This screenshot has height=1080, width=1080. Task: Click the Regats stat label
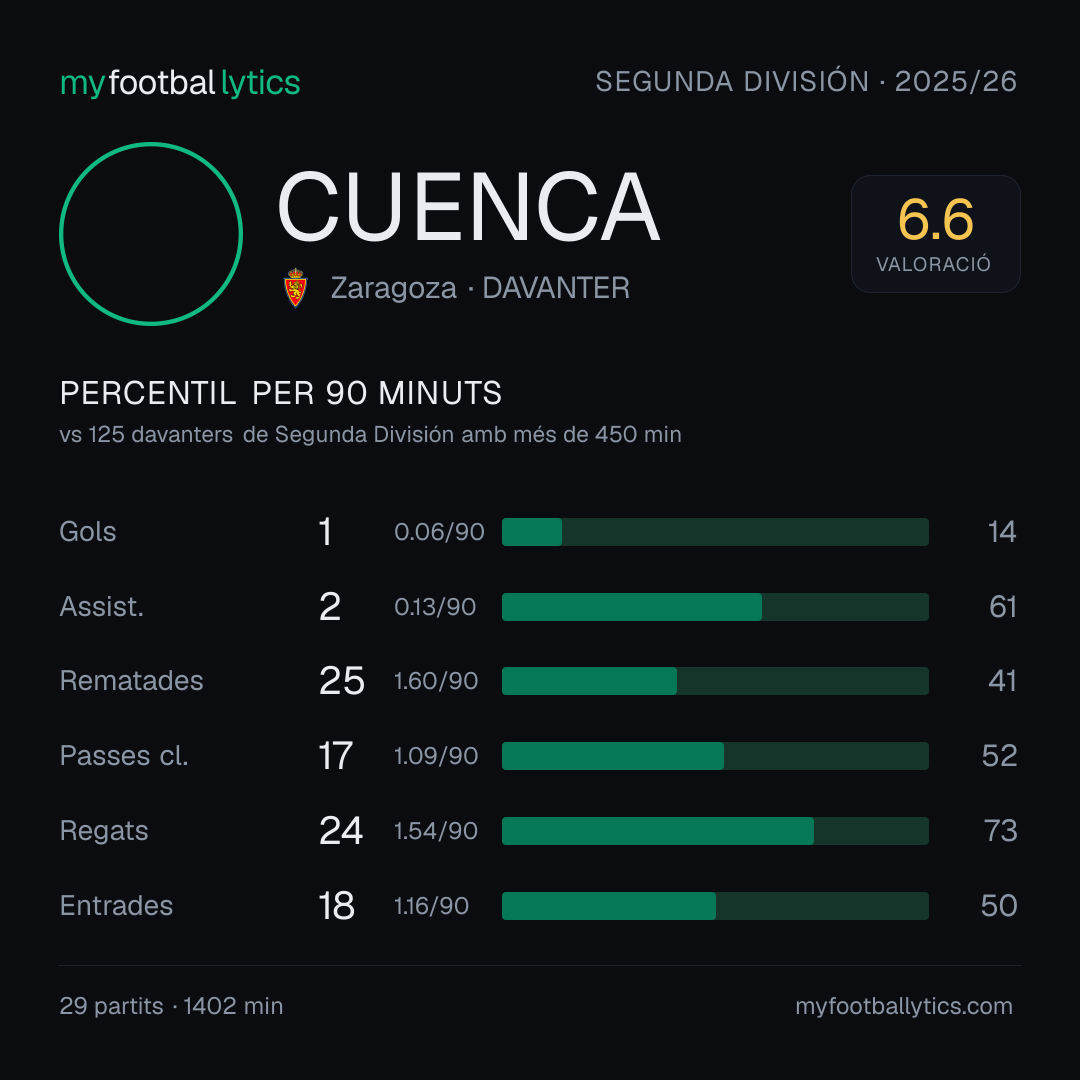click(104, 831)
